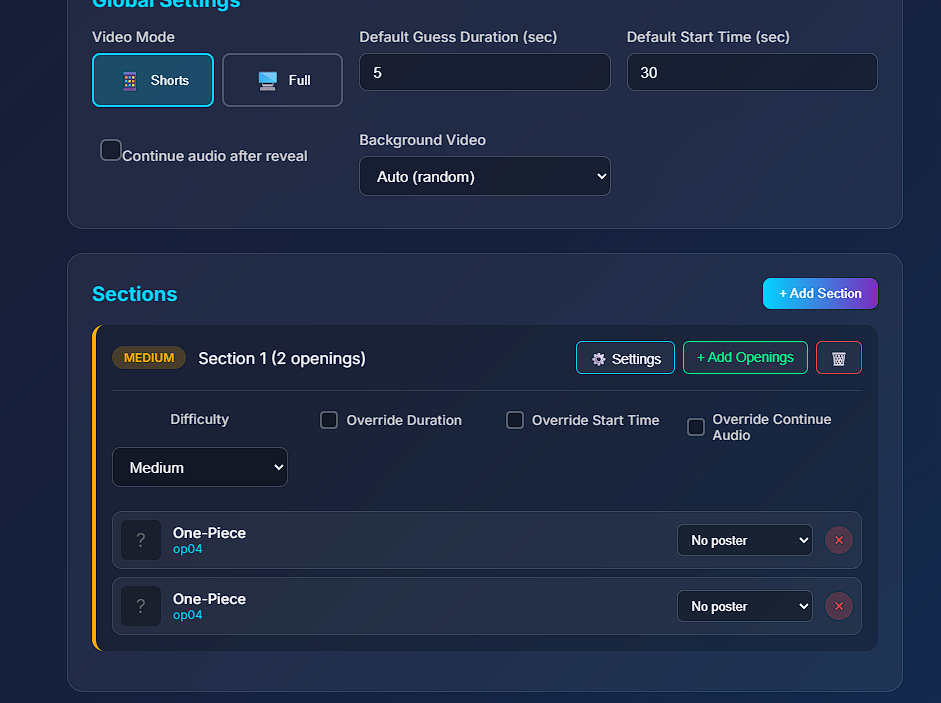Screen dimensions: 941x703
Task: Open poster dropdown for first One-Piece
Action: click(x=745, y=540)
